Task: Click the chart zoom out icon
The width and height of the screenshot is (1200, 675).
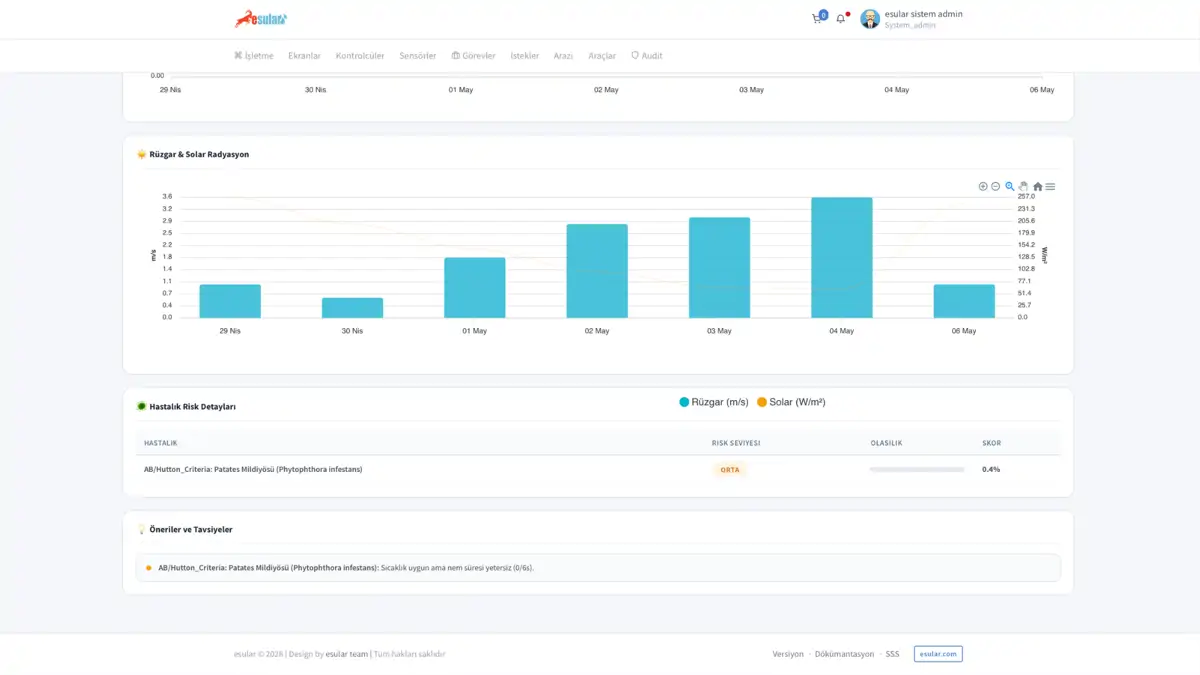Action: pyautogui.click(x=996, y=187)
